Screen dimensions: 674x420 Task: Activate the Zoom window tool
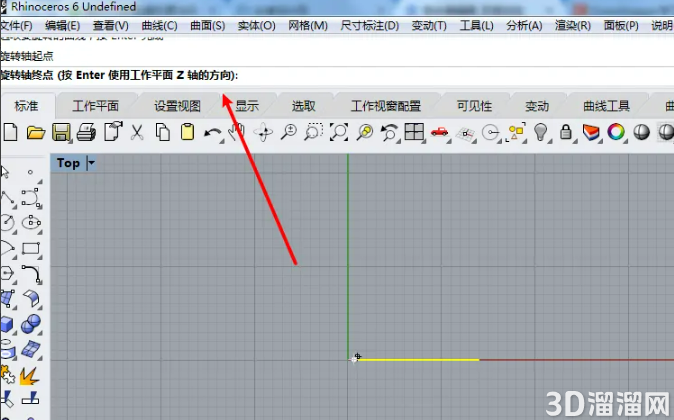click(314, 132)
